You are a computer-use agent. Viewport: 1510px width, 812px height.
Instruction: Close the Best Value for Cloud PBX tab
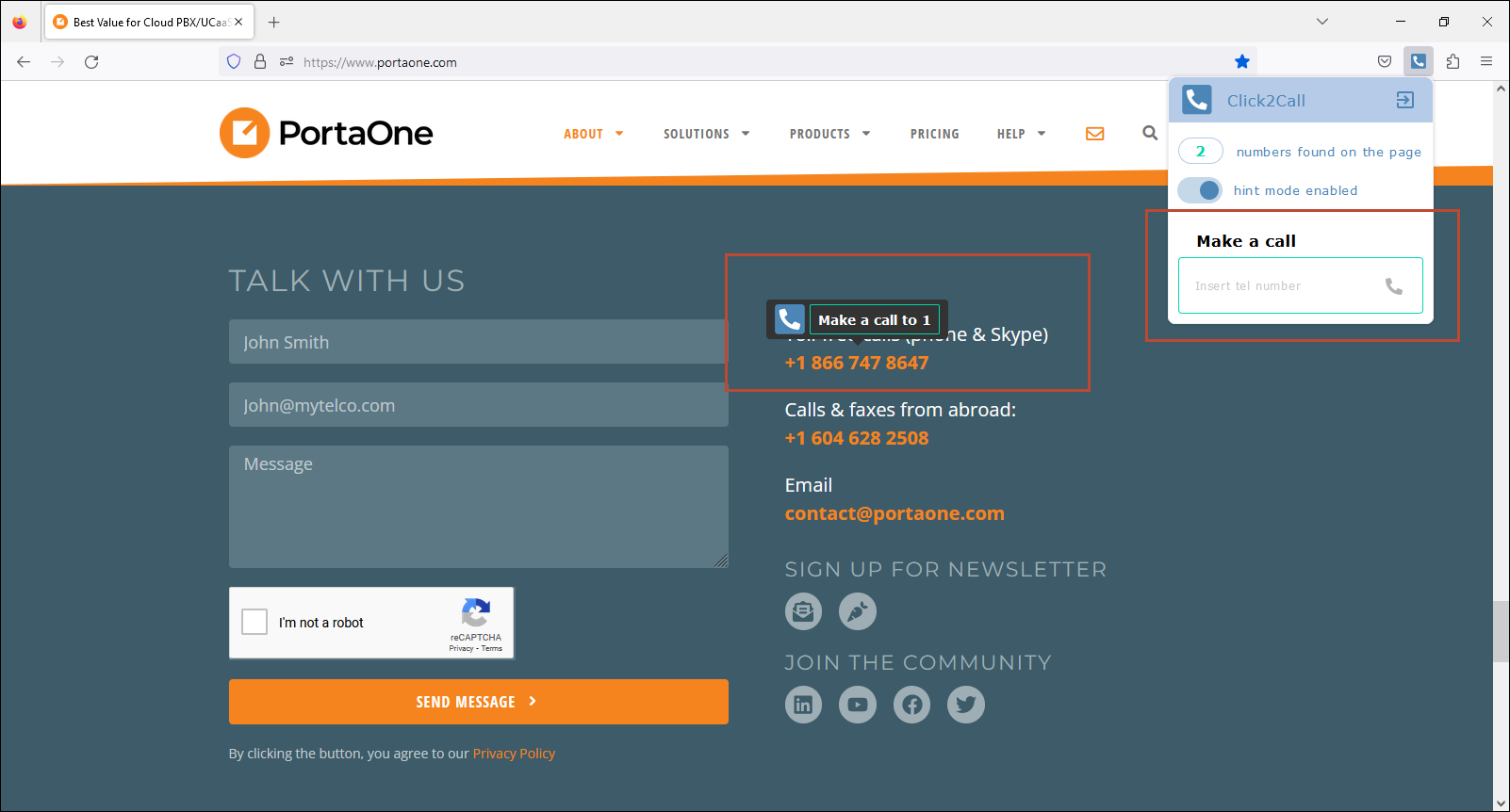tap(238, 22)
